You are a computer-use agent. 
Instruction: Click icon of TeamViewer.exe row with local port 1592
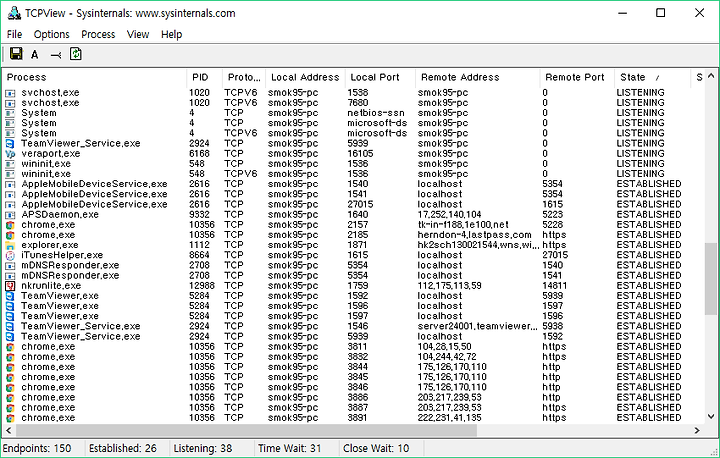[x=10, y=296]
